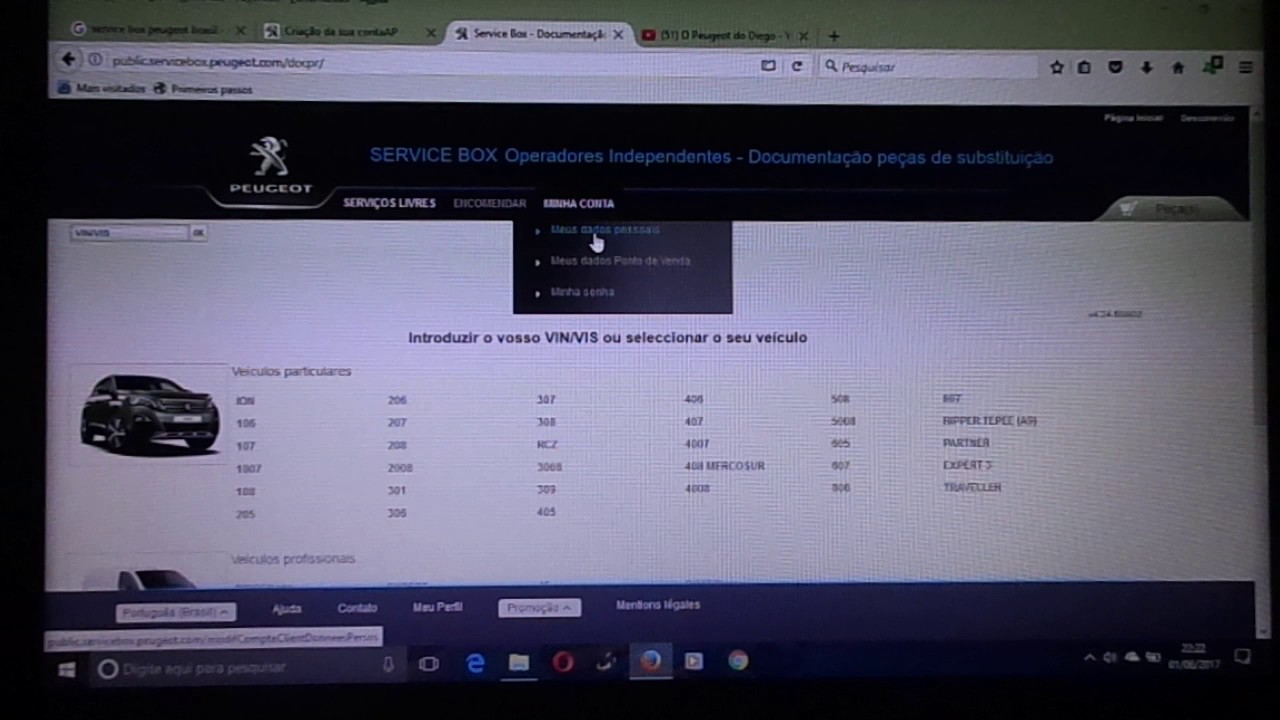The image size is (1280, 720).
Task: Open Mentions légales footer link
Action: [658, 605]
